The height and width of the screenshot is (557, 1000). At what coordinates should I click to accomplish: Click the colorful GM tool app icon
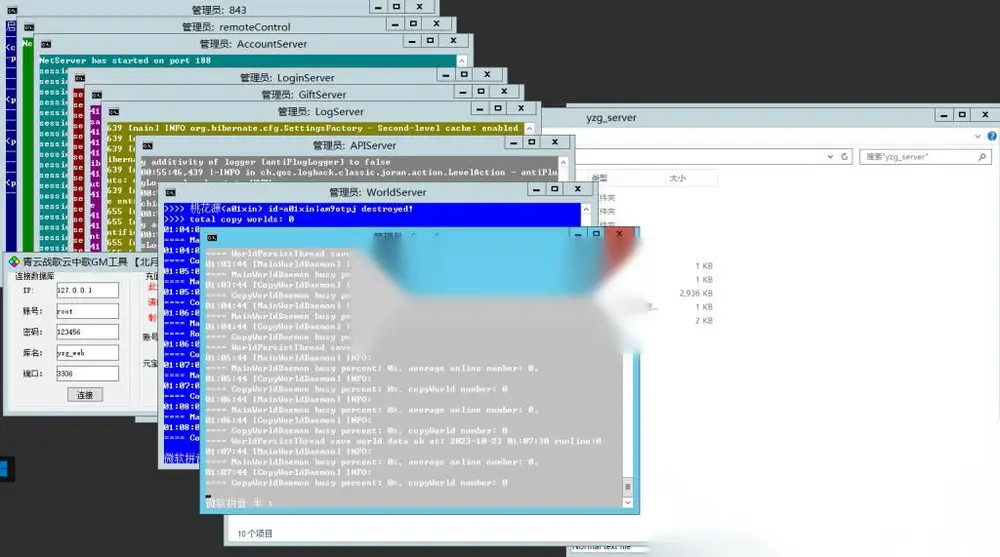(x=14, y=262)
